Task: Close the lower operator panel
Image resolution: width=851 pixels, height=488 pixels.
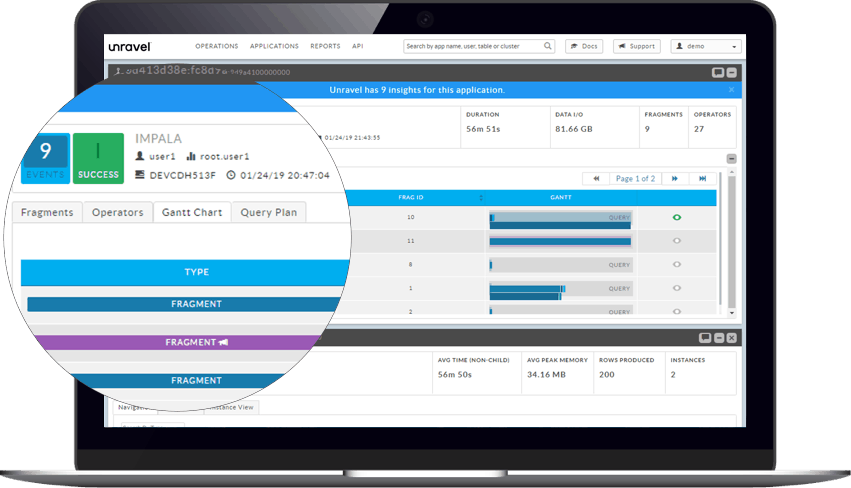Action: 732,338
